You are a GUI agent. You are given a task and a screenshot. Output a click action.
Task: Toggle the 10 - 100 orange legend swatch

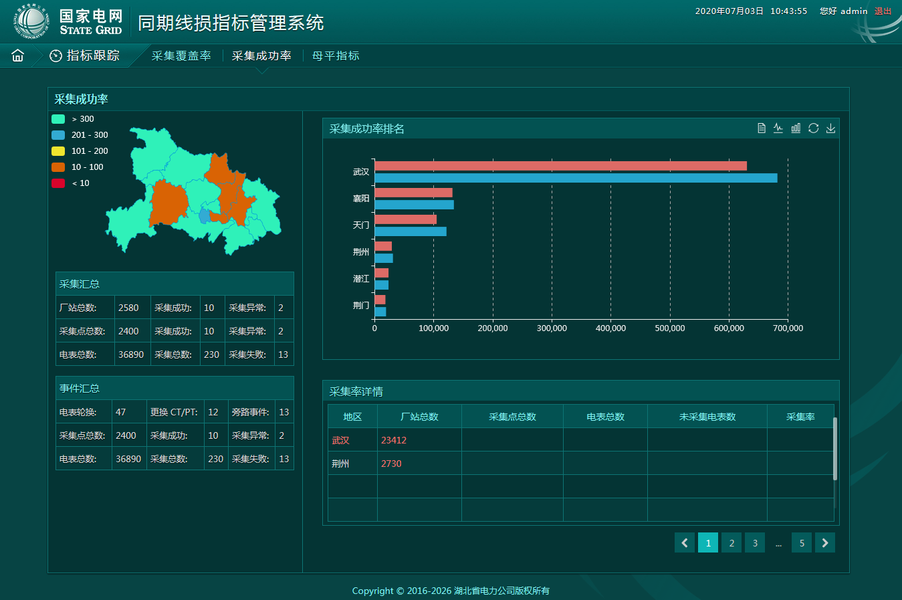click(58, 167)
